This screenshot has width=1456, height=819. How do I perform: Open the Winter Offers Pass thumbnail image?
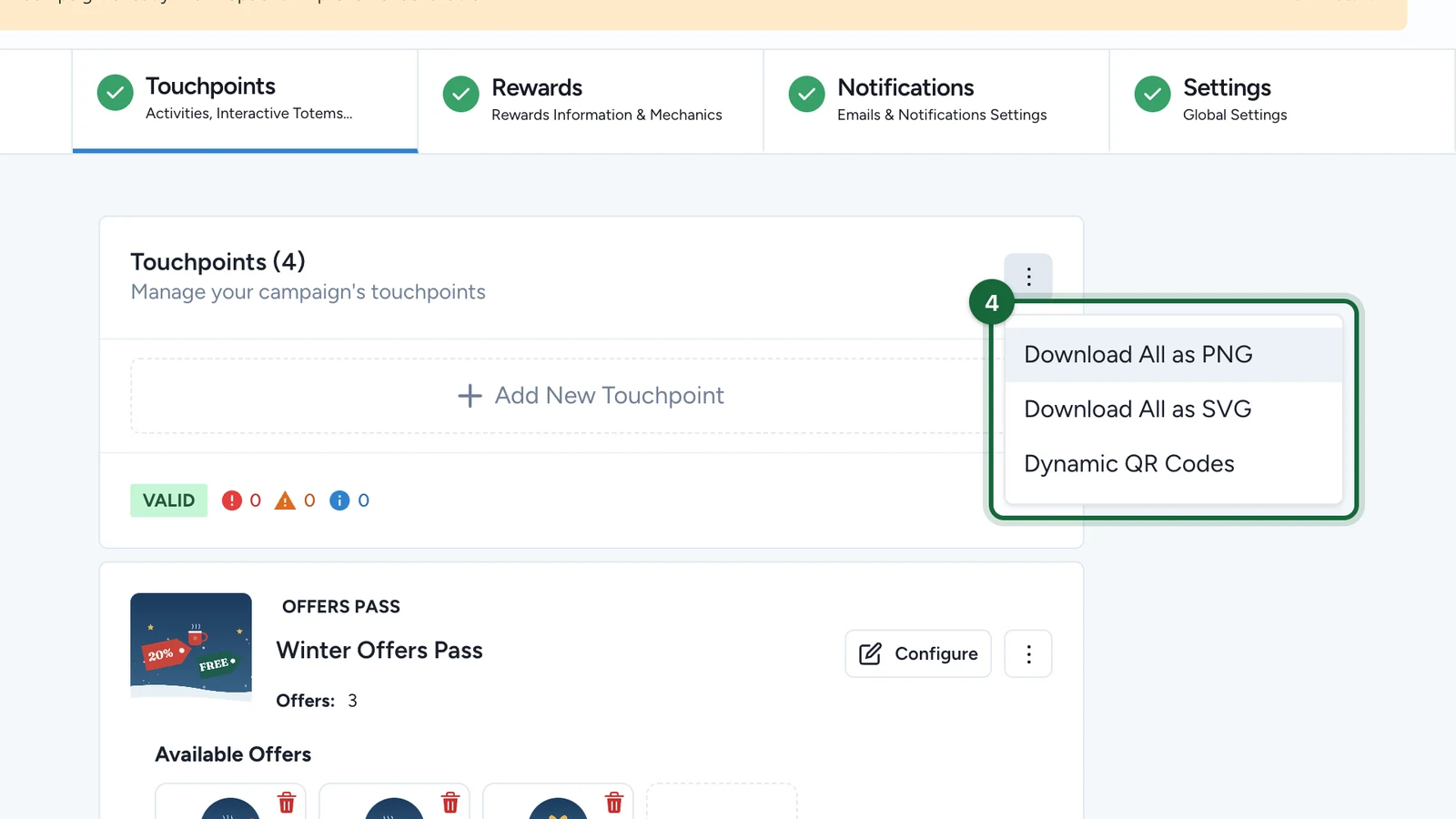pos(191,646)
